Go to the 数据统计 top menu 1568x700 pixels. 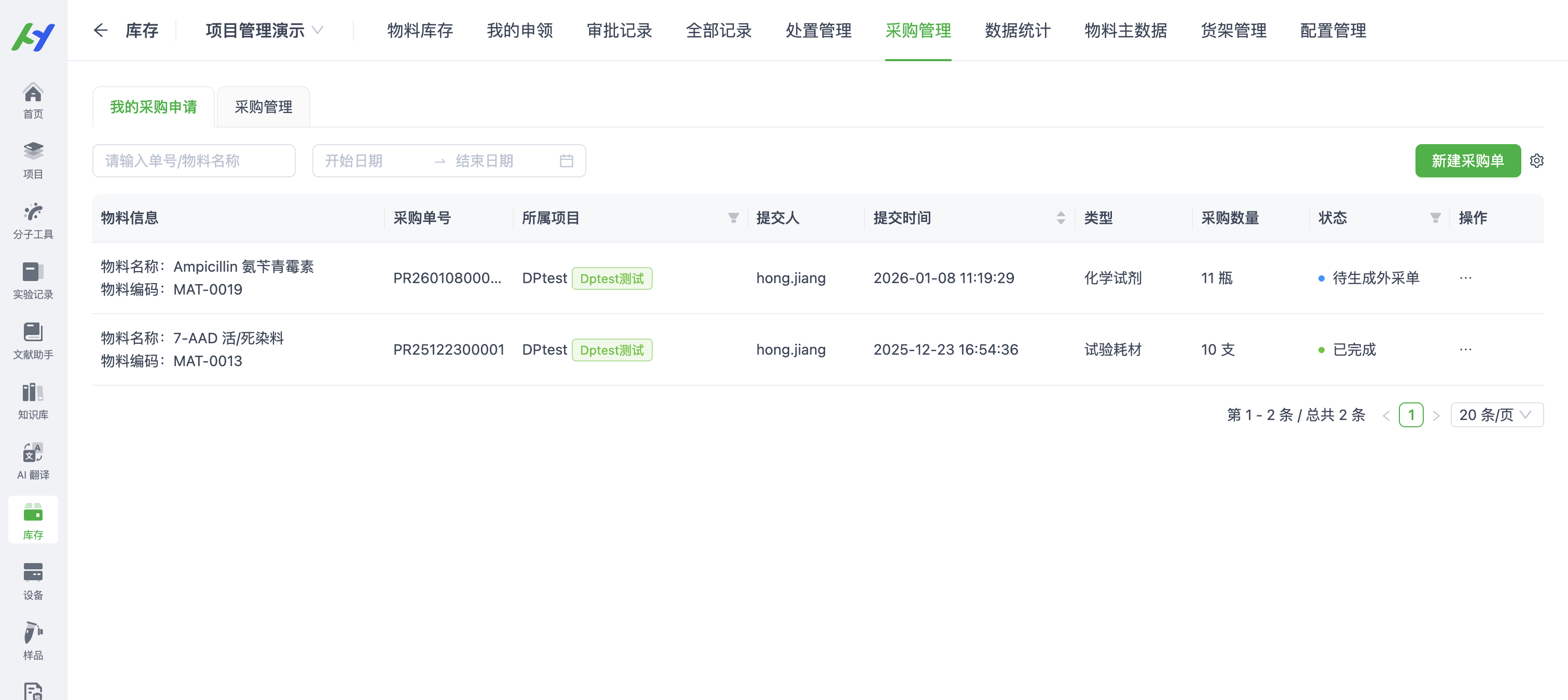[1017, 31]
